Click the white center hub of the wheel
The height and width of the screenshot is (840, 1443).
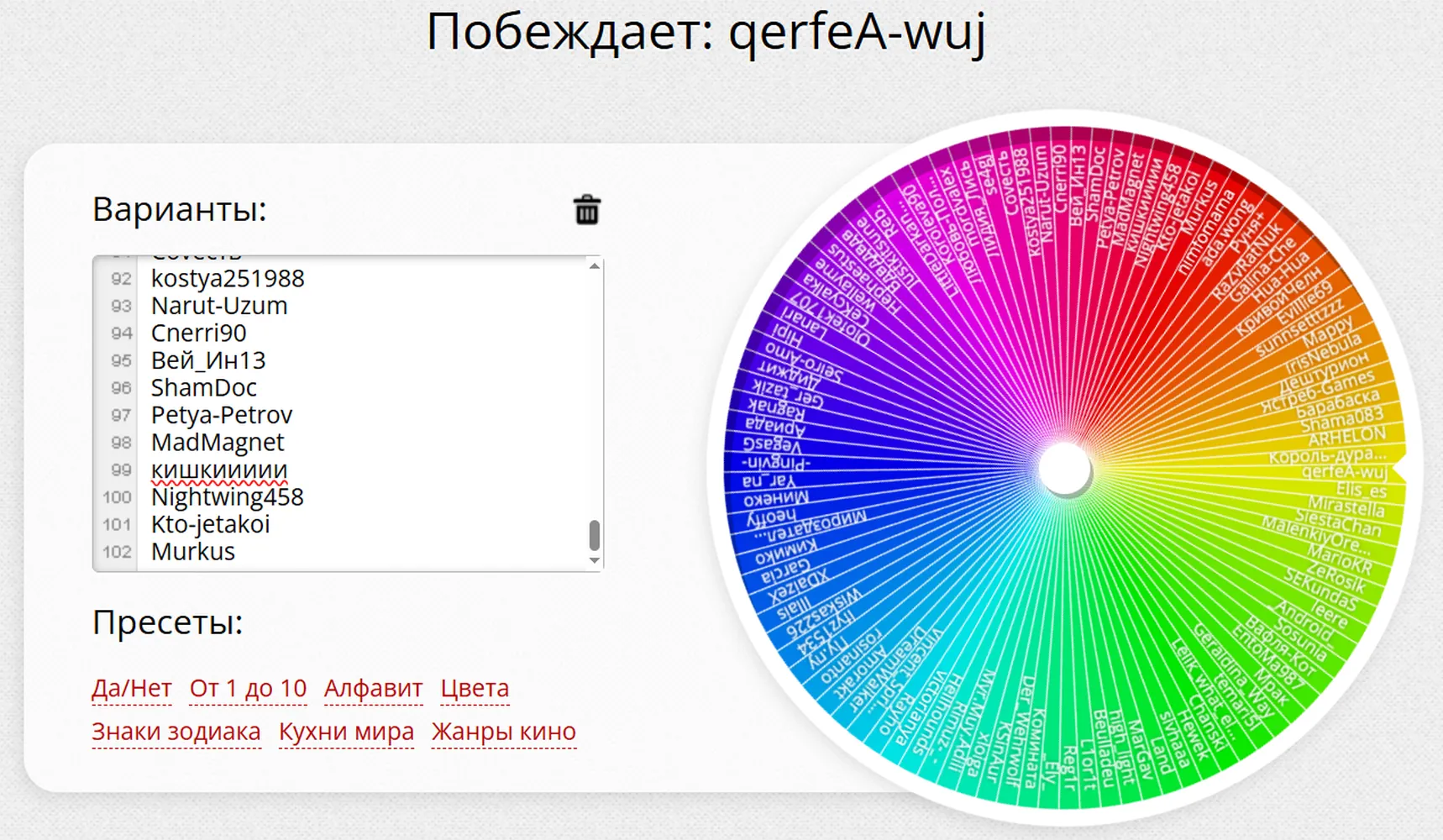1064,469
